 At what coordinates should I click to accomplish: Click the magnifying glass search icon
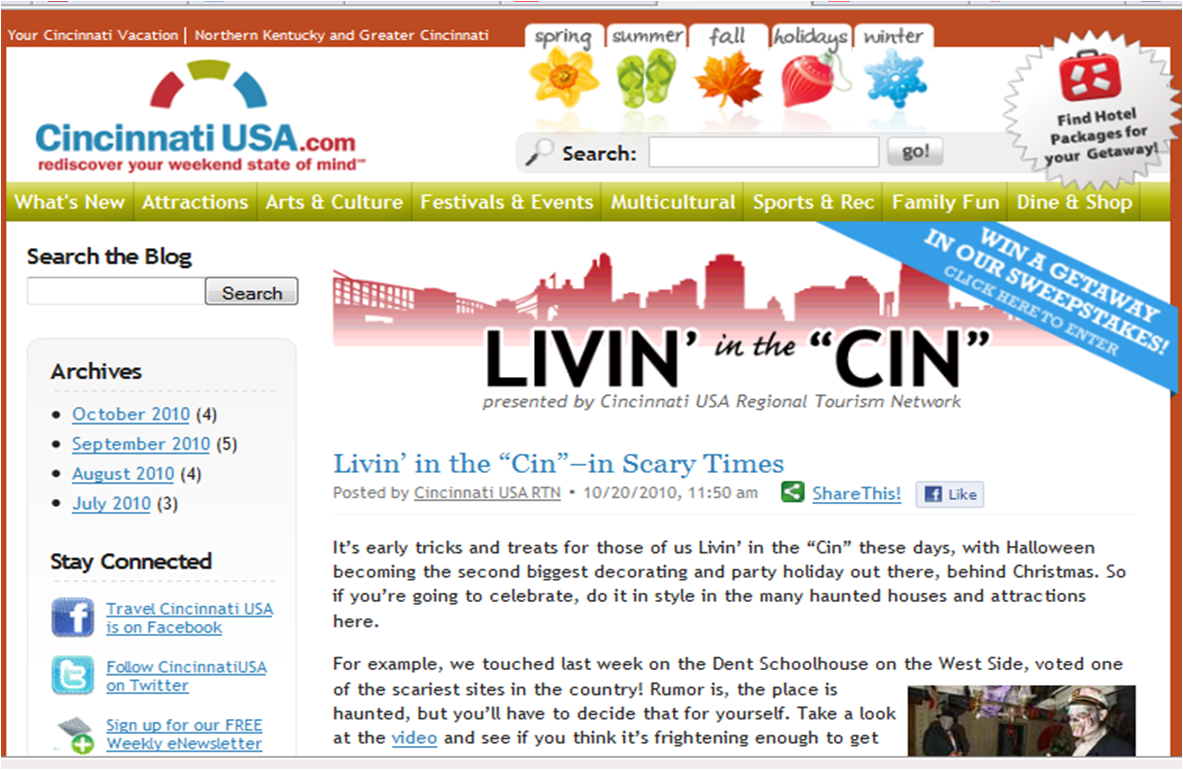point(539,153)
